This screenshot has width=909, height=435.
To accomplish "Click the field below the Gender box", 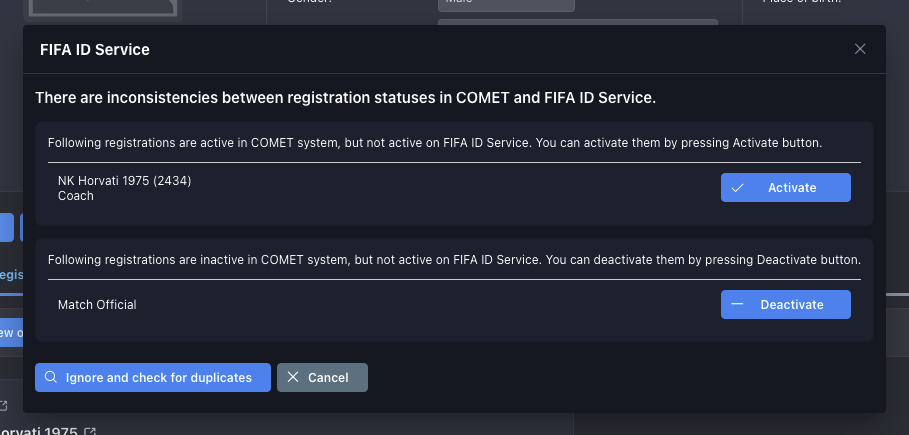I will 577,20.
